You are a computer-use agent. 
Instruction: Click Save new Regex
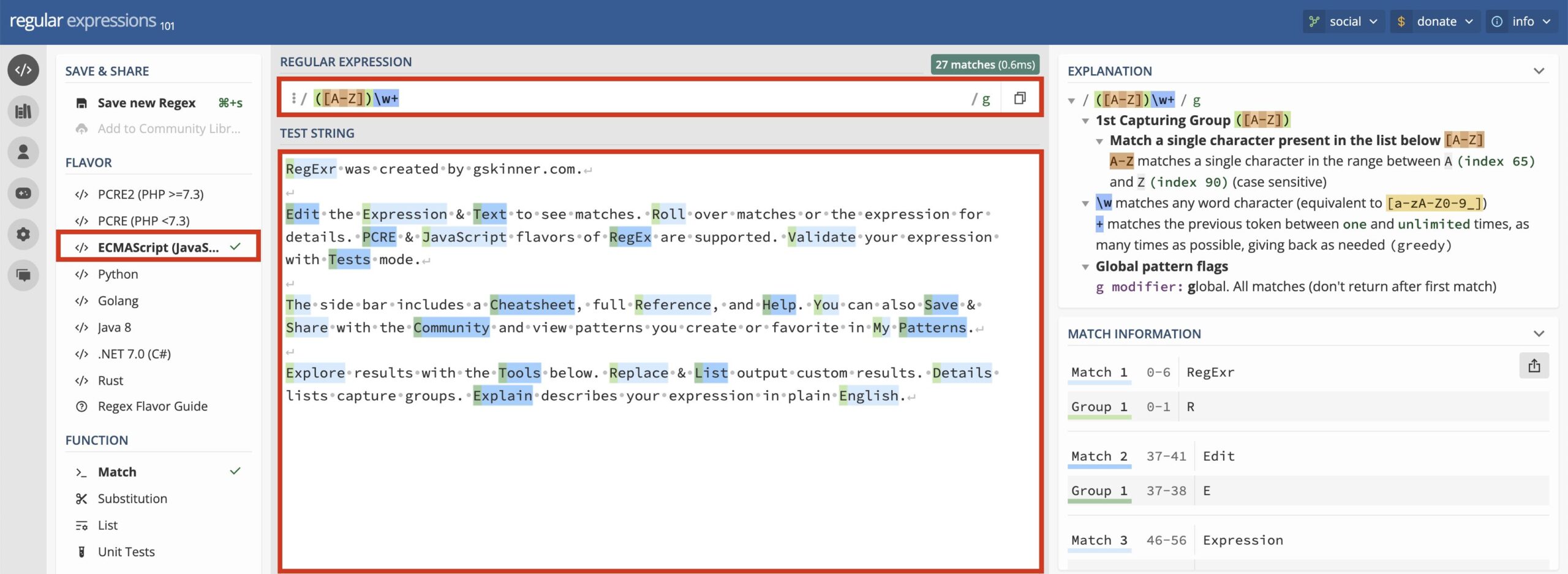146,103
